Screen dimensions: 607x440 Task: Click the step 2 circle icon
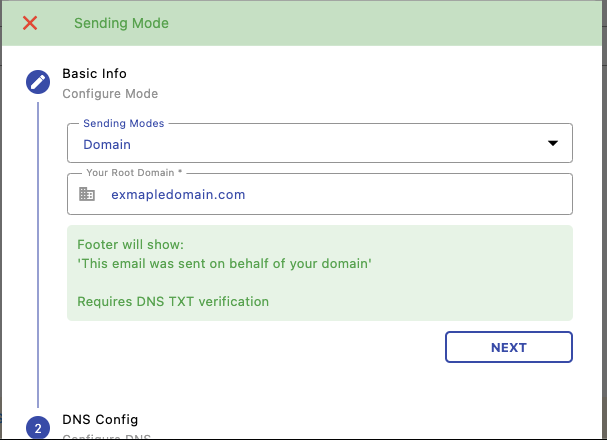38,428
